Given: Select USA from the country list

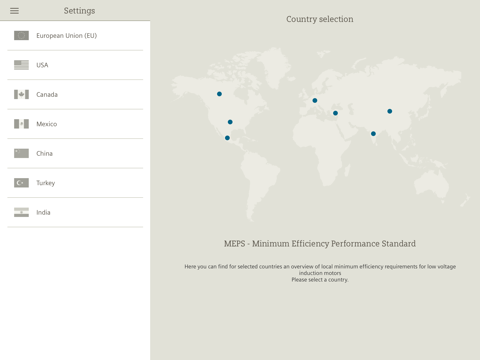Looking at the screenshot, I should (x=75, y=65).
